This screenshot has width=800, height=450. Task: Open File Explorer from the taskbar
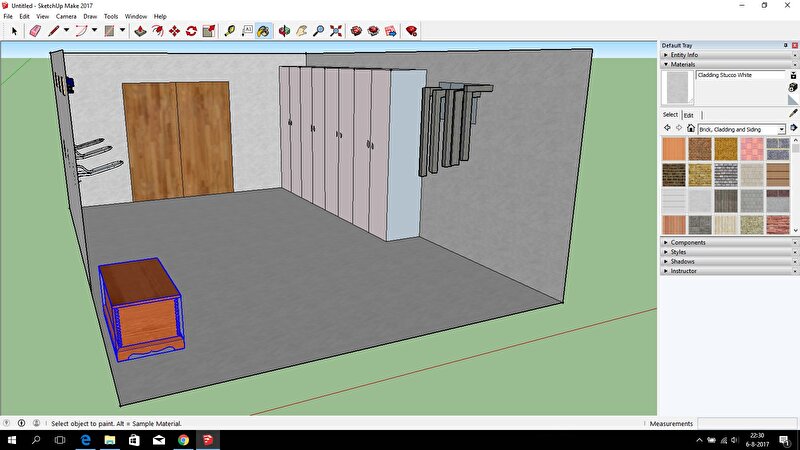click(110, 440)
